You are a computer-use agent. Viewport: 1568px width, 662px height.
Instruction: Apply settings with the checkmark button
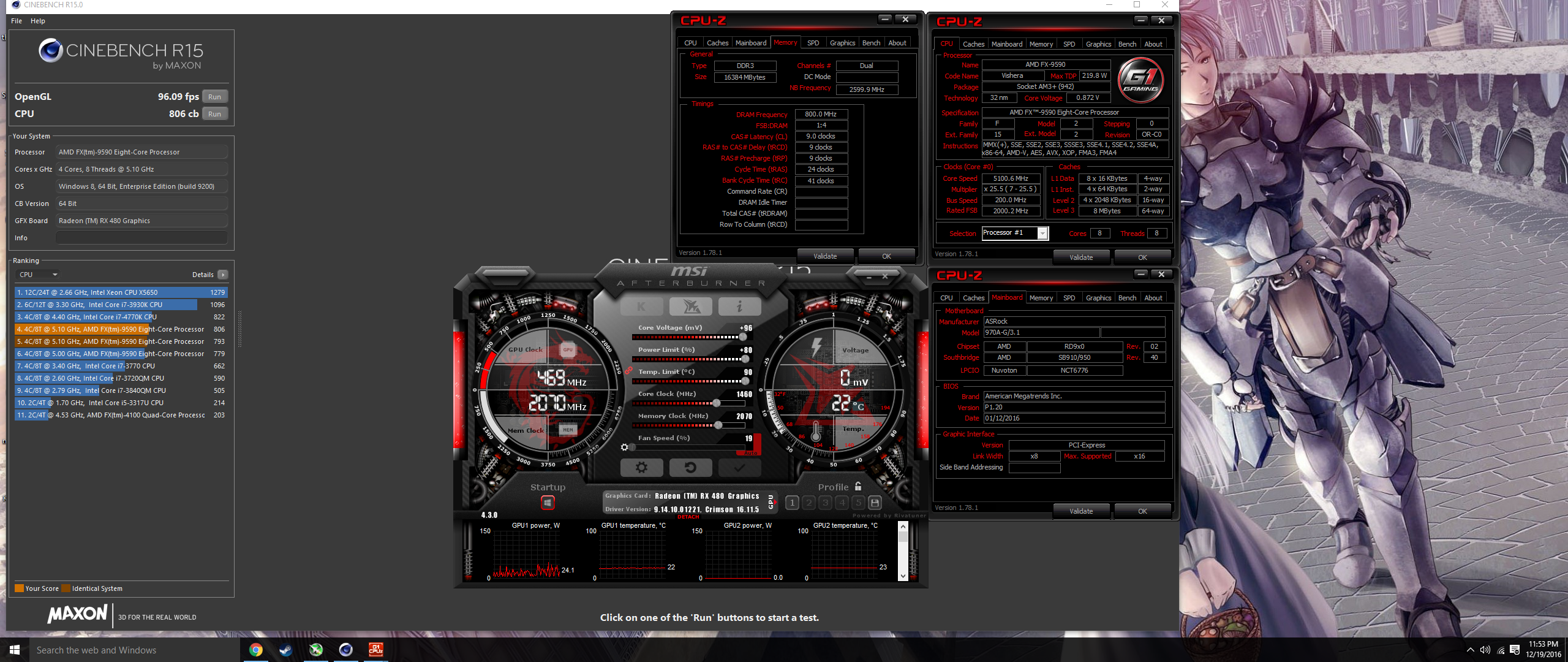point(739,468)
